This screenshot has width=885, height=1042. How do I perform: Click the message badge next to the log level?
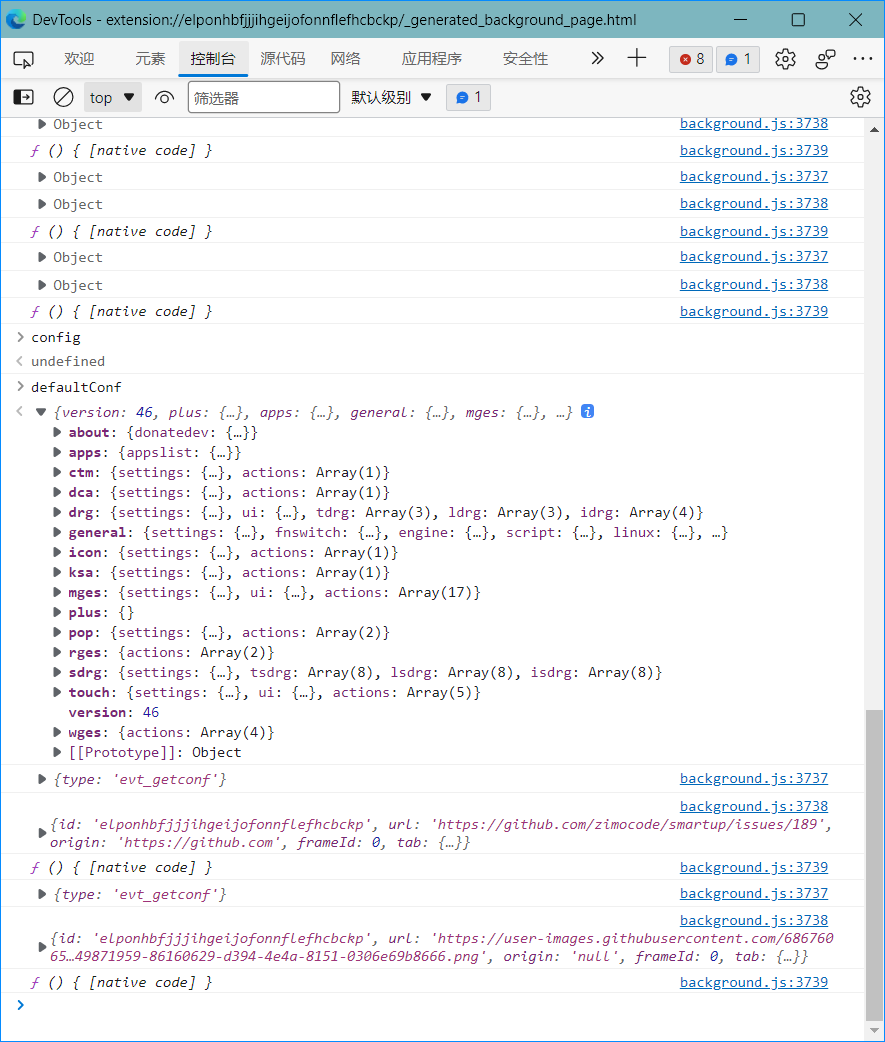point(468,97)
